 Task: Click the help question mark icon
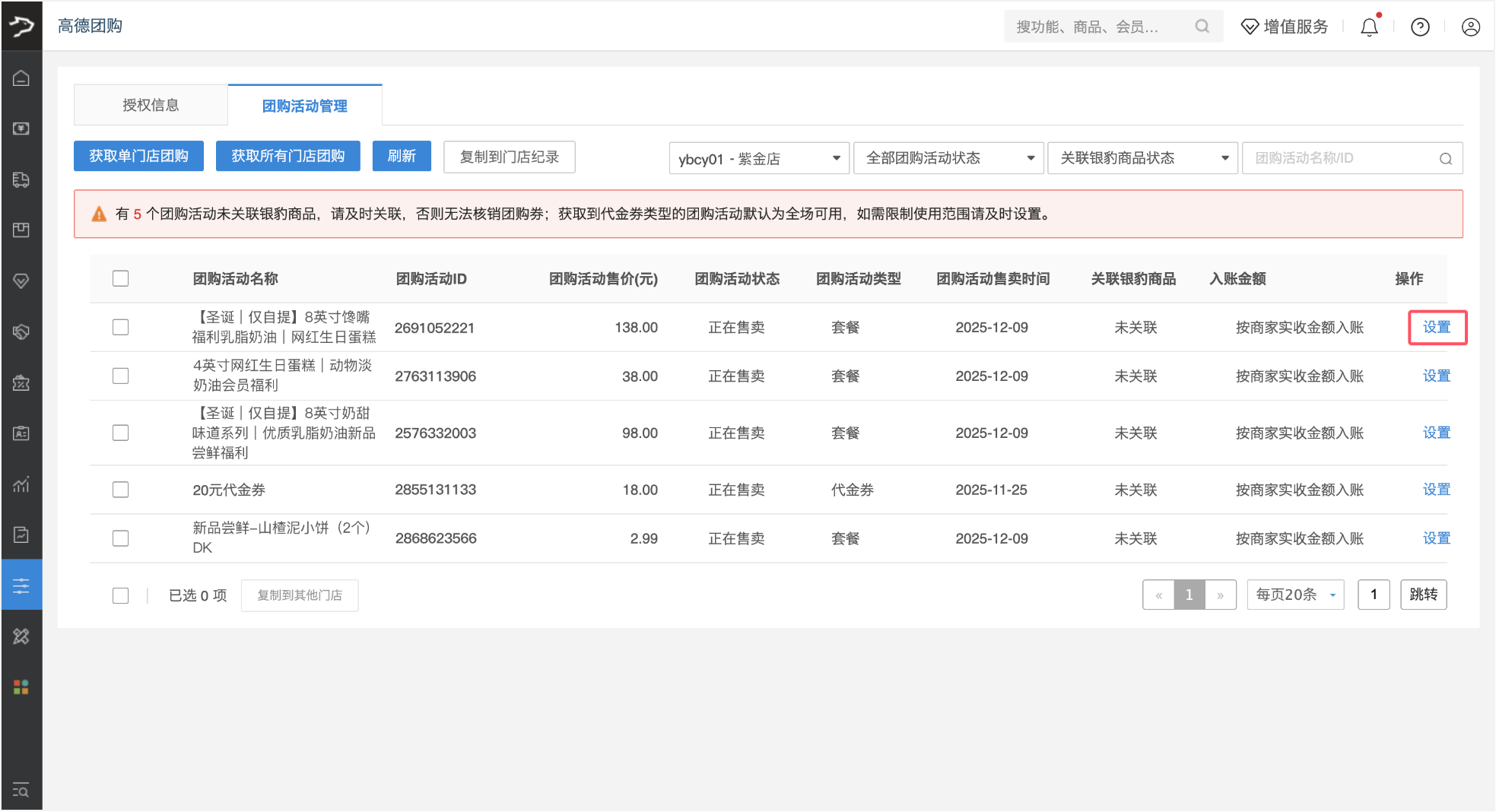pos(1420,27)
